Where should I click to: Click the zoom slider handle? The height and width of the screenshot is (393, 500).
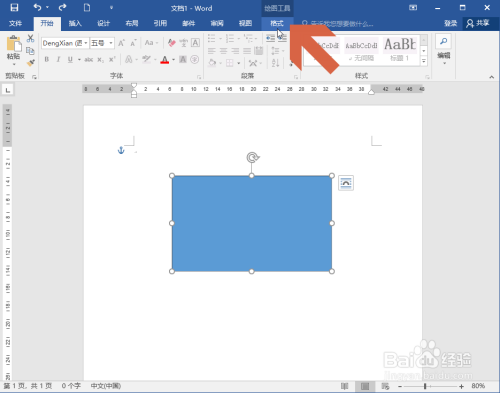425,386
